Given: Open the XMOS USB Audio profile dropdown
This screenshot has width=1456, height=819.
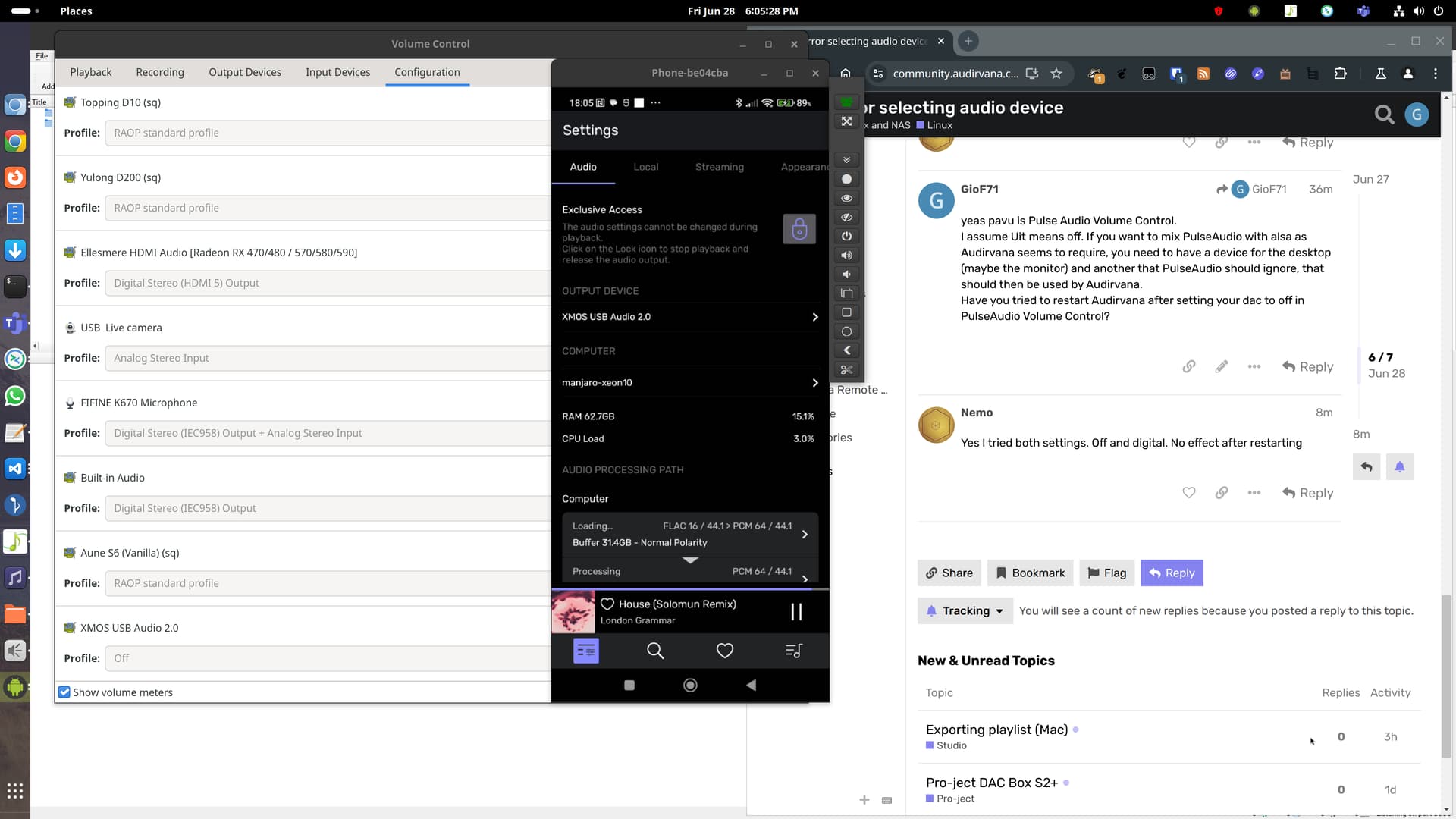Looking at the screenshot, I should point(328,658).
